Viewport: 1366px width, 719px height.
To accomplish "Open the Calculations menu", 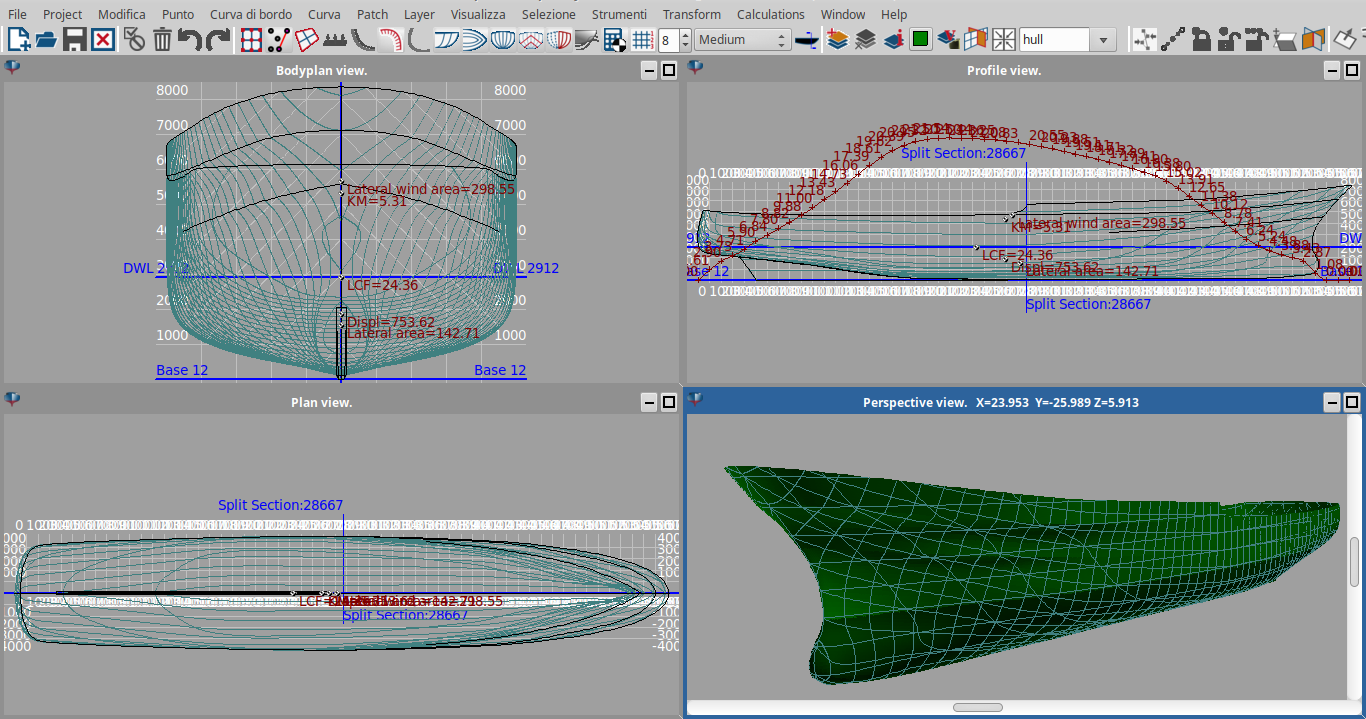I will pyautogui.click(x=770, y=14).
